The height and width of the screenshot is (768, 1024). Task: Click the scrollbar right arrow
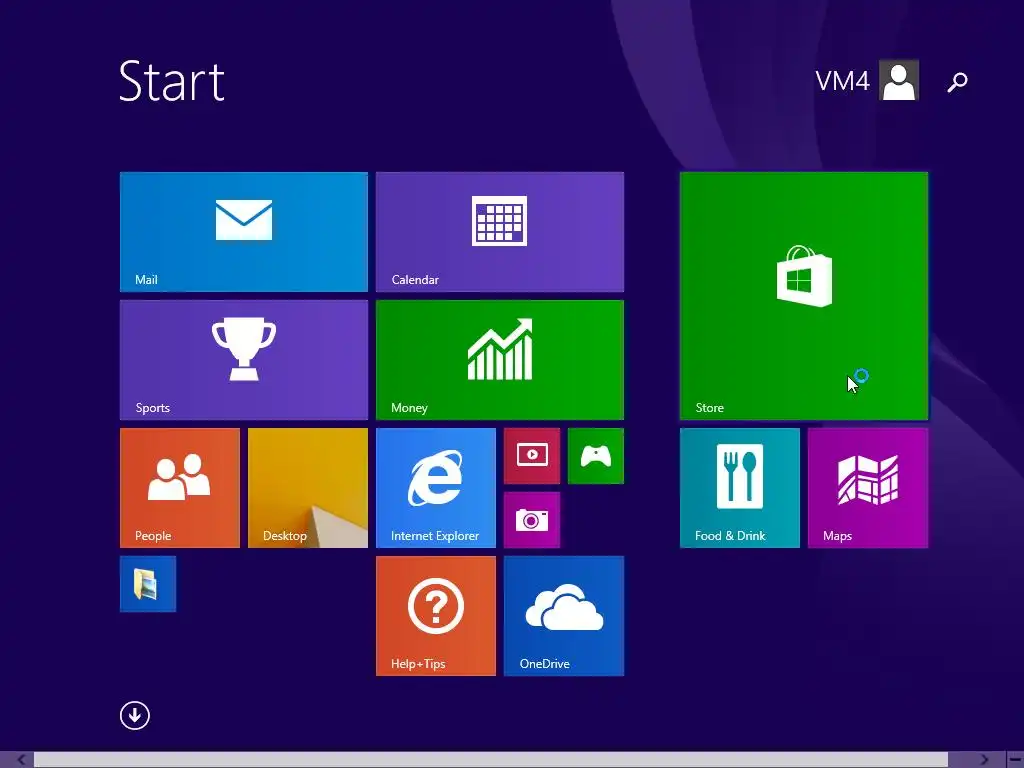pyautogui.click(x=984, y=760)
